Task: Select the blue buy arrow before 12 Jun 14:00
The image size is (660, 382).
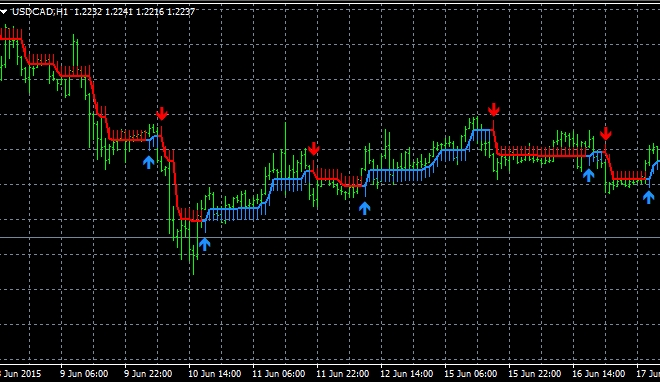Action: (365, 208)
